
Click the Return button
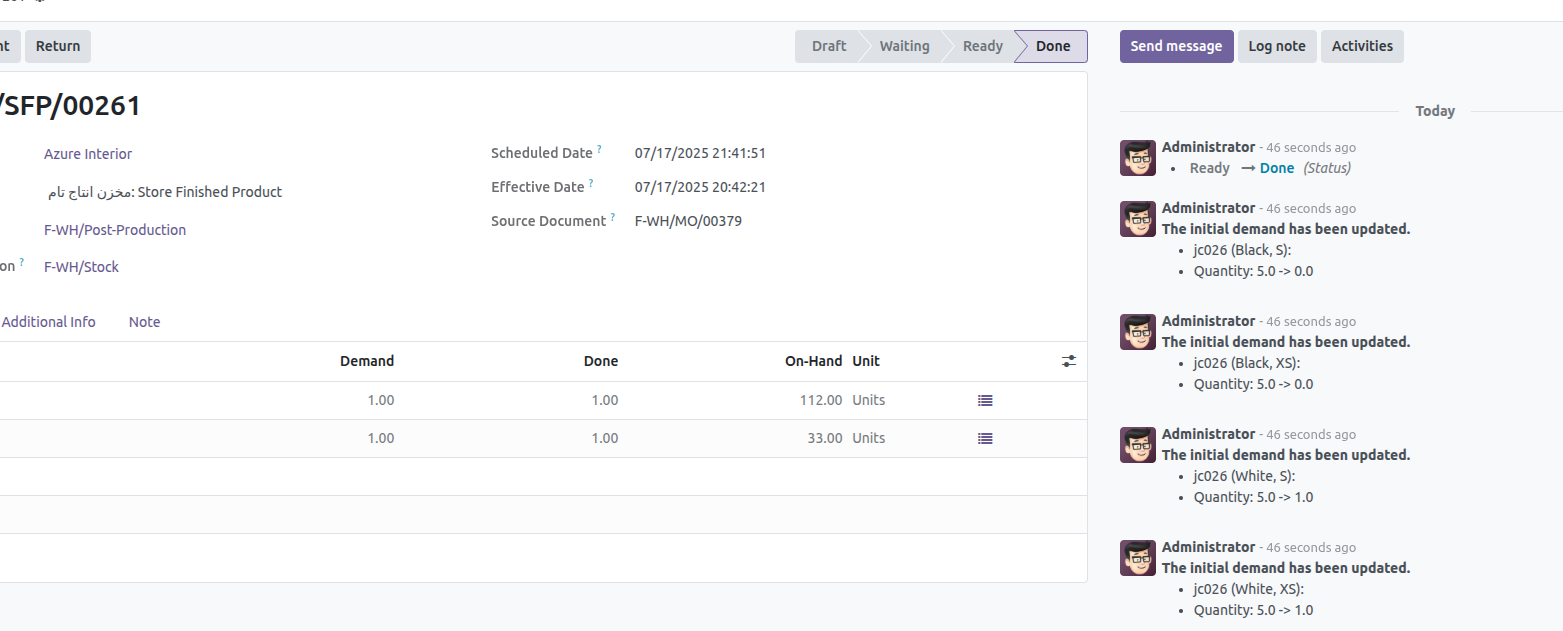pos(58,46)
